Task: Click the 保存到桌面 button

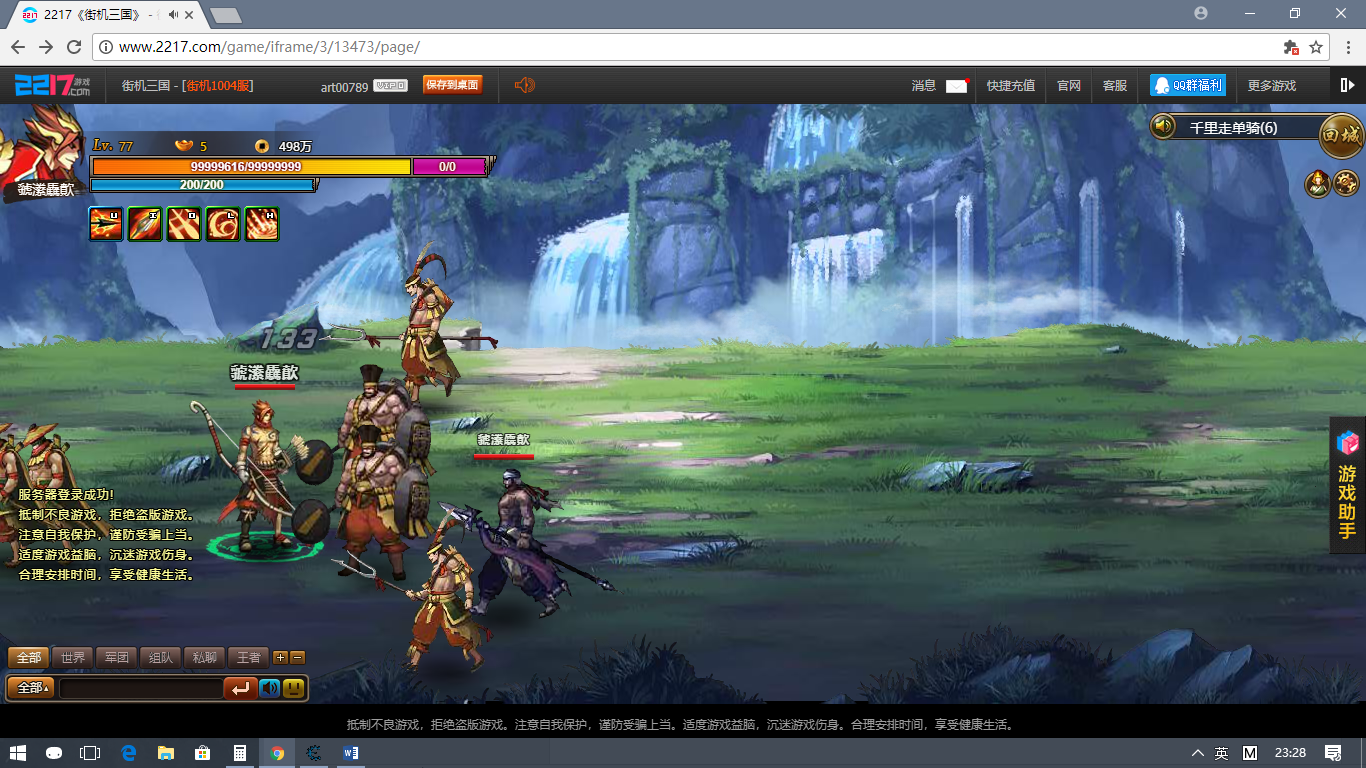Action: pos(453,85)
